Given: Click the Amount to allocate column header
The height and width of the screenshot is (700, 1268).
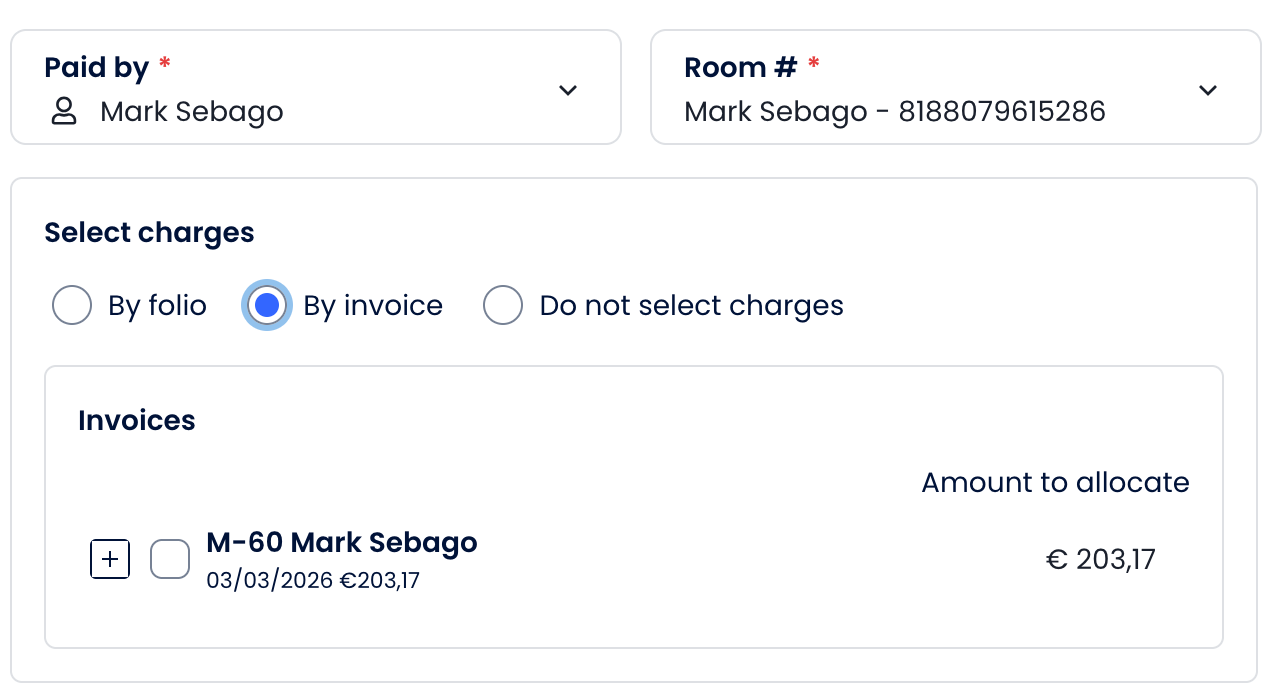Looking at the screenshot, I should pyautogui.click(x=1055, y=482).
